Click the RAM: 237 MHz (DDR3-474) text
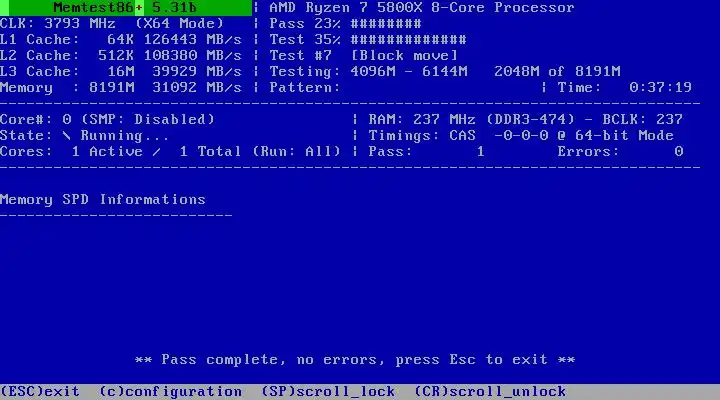This screenshot has height=400, width=720. coord(472,119)
